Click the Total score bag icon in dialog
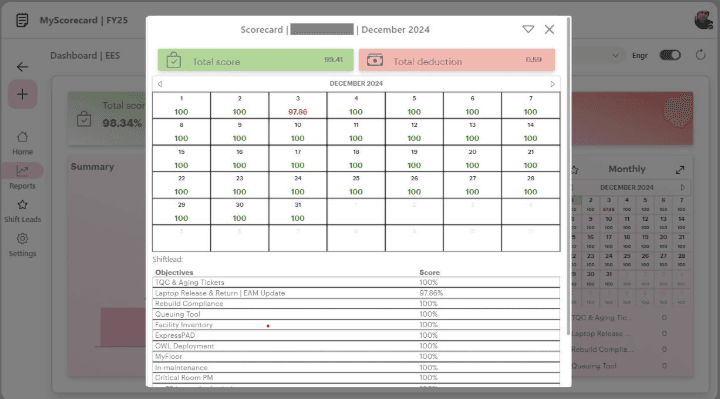This screenshot has height=399, width=720. click(x=174, y=60)
